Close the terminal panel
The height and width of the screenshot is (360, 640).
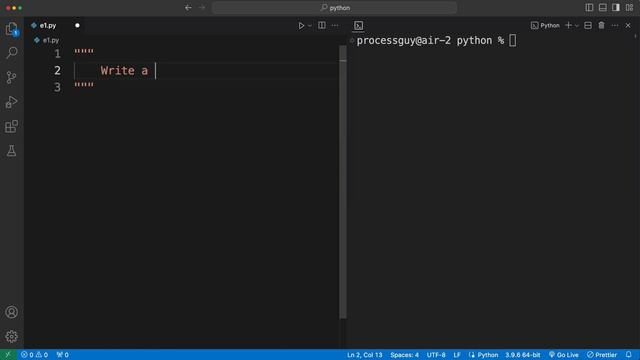(628, 25)
